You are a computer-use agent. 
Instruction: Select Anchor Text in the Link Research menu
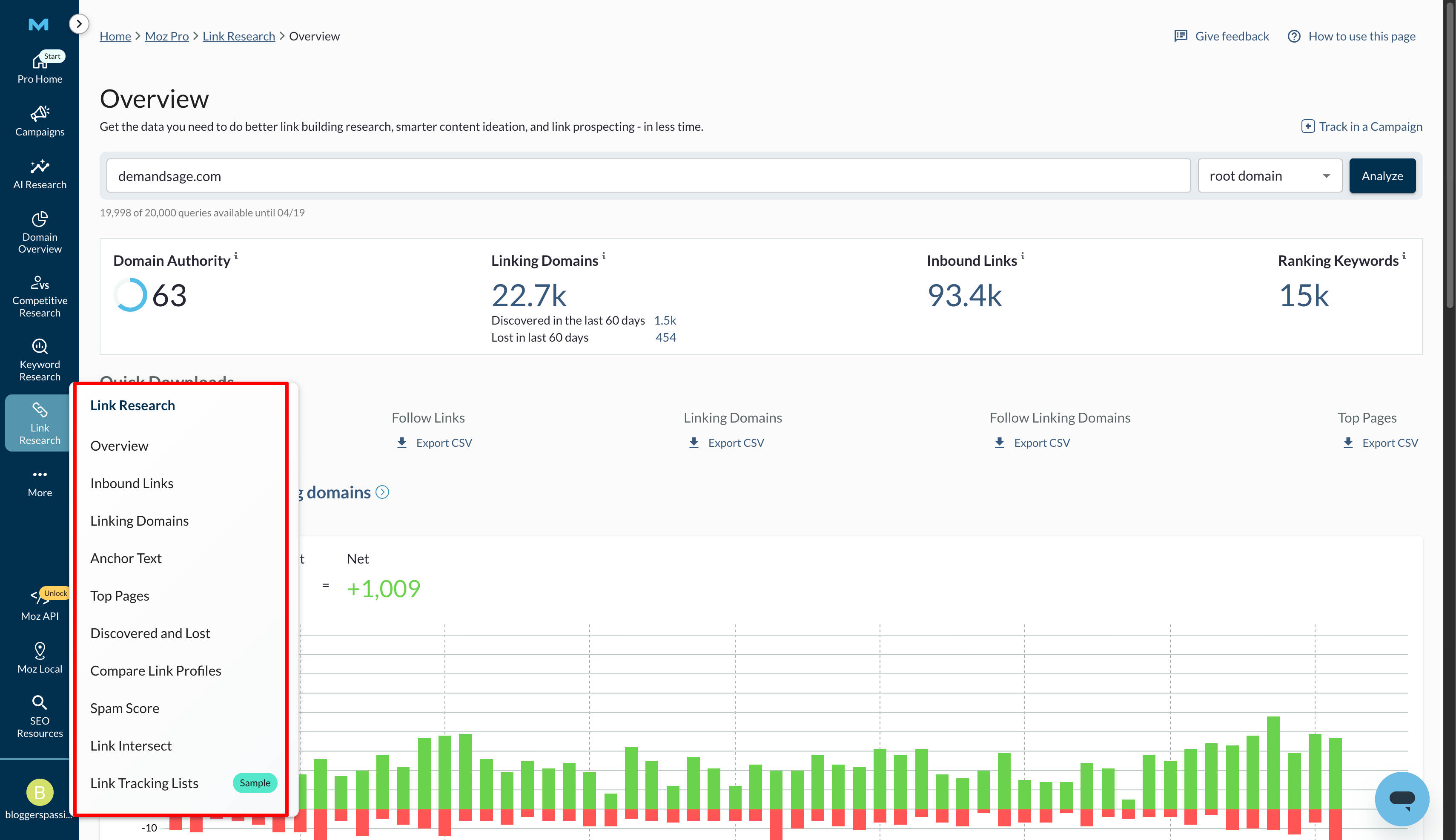126,558
